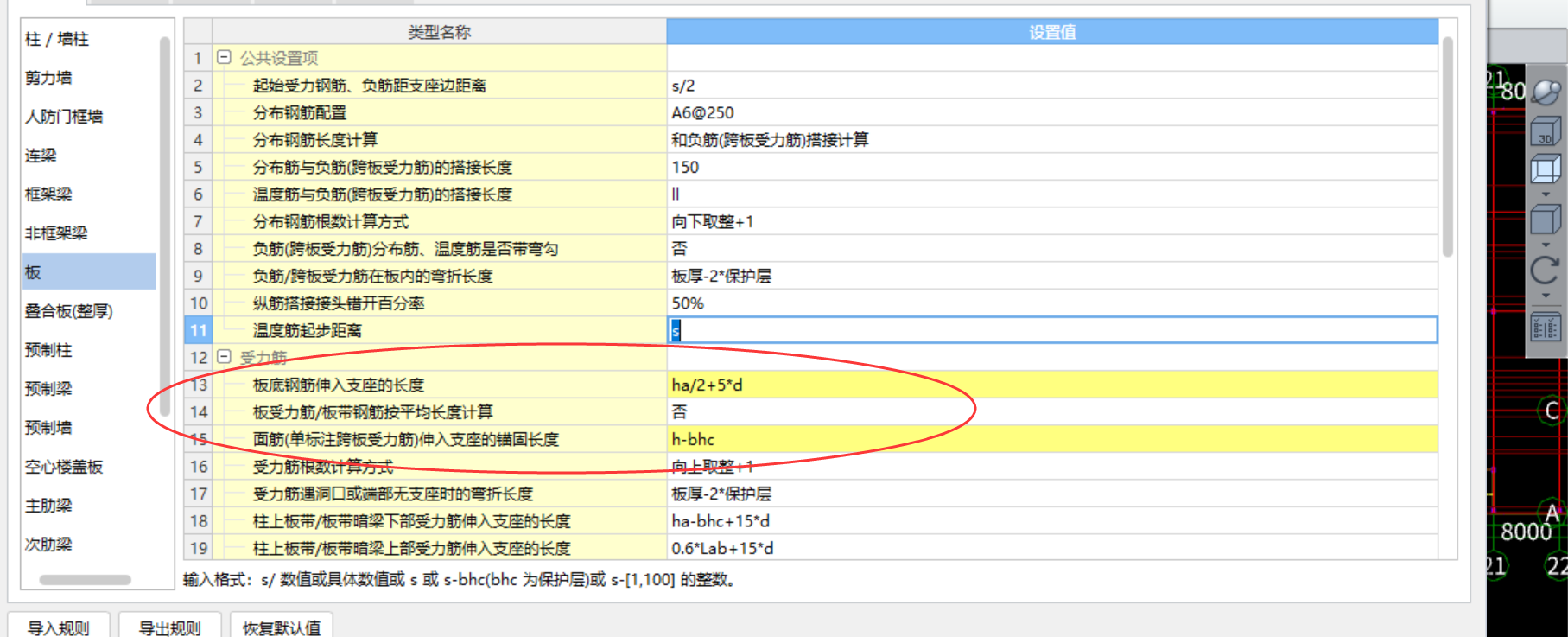
Task: Select 预制柱 in the component list
Action: coord(48,350)
